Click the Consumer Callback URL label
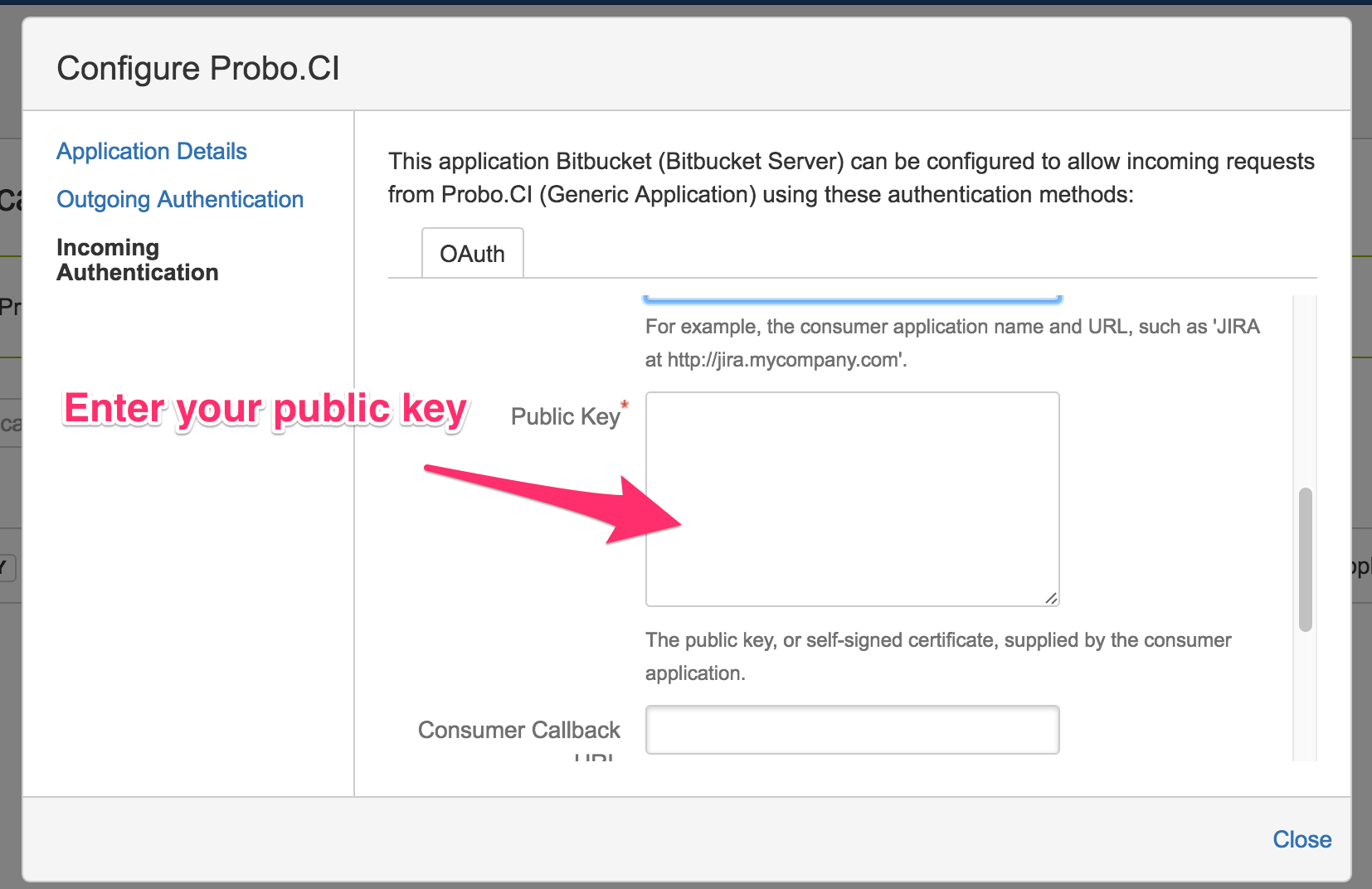The image size is (1372, 889). coord(518,731)
